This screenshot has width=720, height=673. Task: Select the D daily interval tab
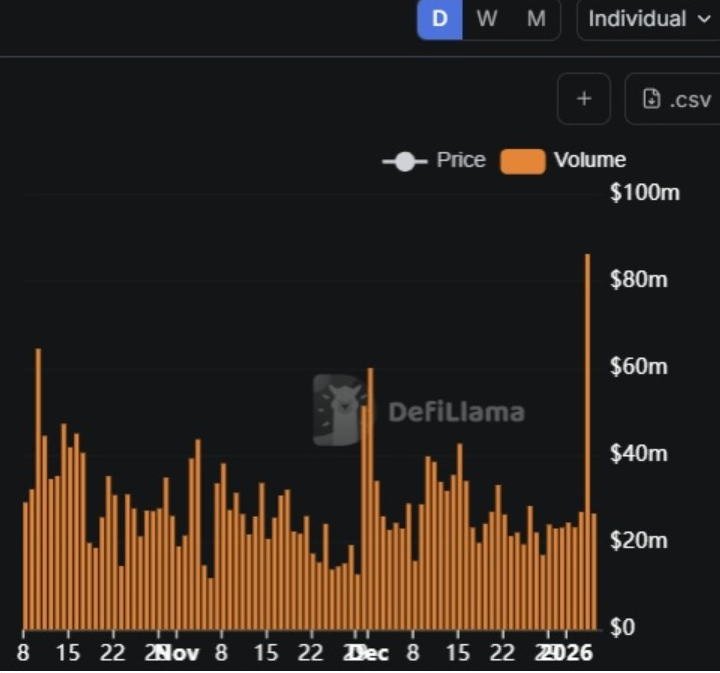pyautogui.click(x=439, y=19)
